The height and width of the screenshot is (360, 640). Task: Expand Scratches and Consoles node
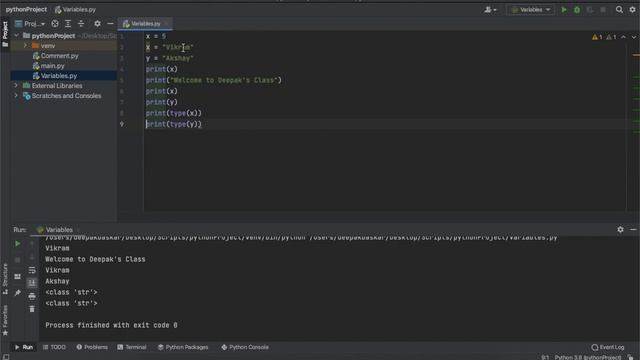tap(16, 96)
